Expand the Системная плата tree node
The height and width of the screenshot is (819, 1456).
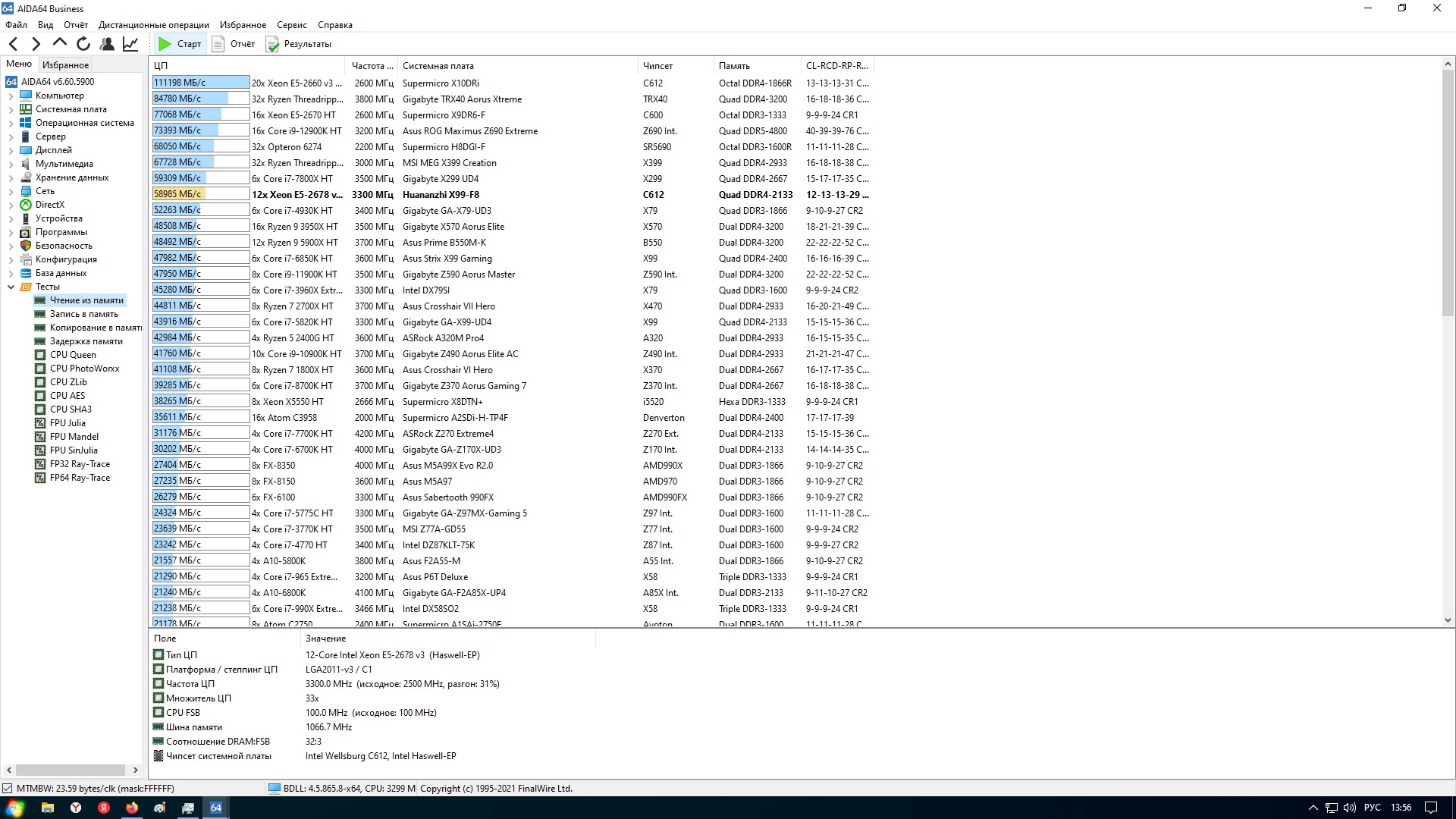11,110
